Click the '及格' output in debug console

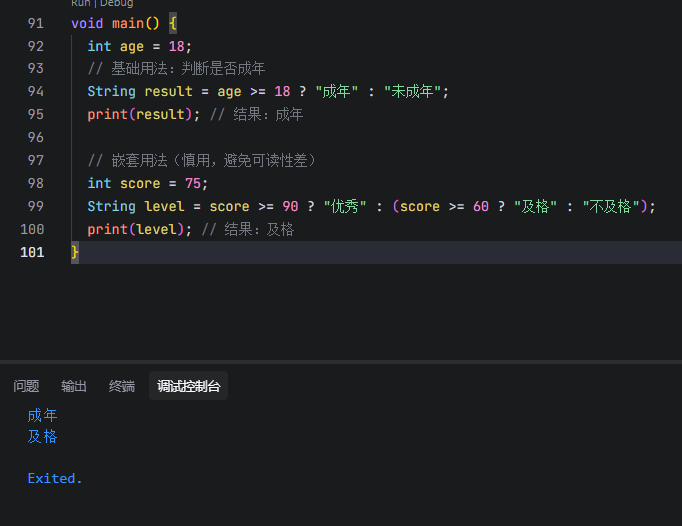click(43, 437)
